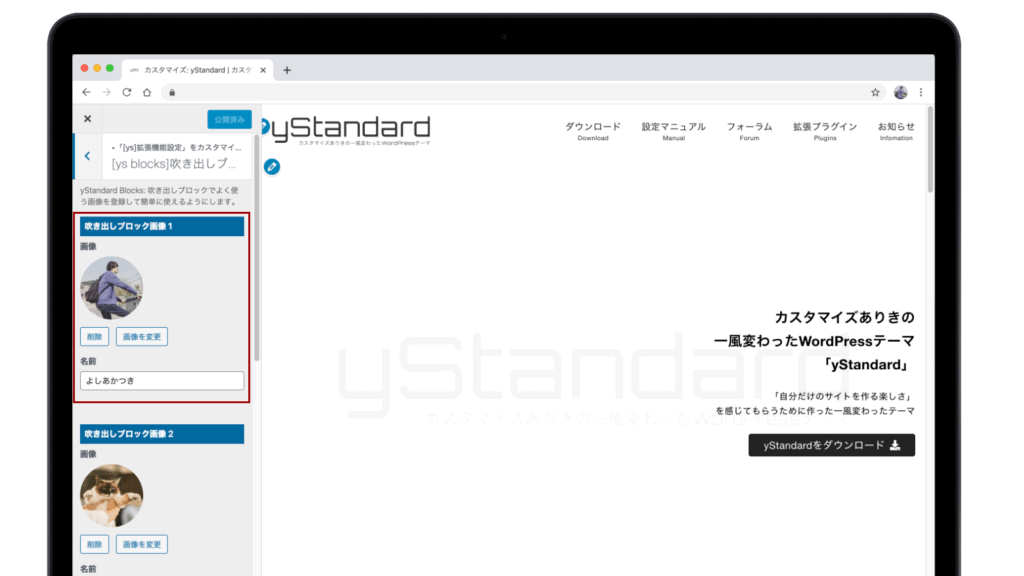Click the browser forward arrow

point(106,93)
